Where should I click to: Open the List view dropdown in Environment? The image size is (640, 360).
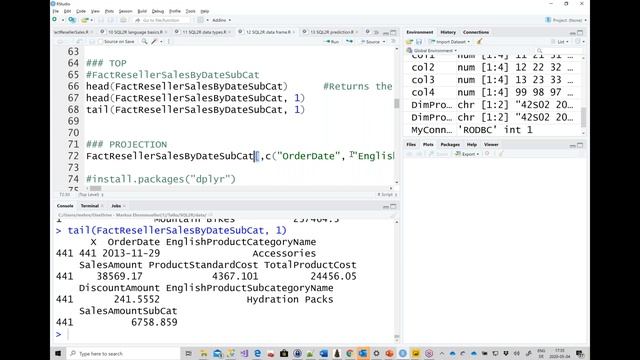click(x=560, y=42)
